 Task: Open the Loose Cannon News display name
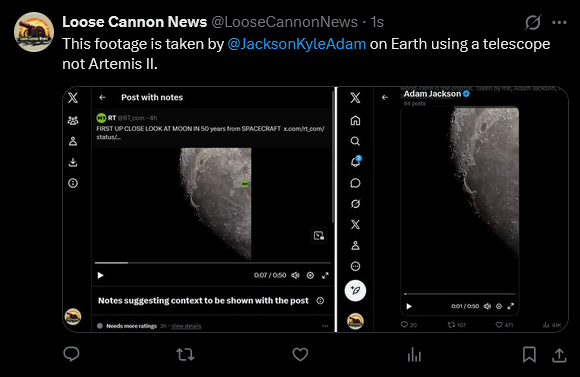click(135, 22)
